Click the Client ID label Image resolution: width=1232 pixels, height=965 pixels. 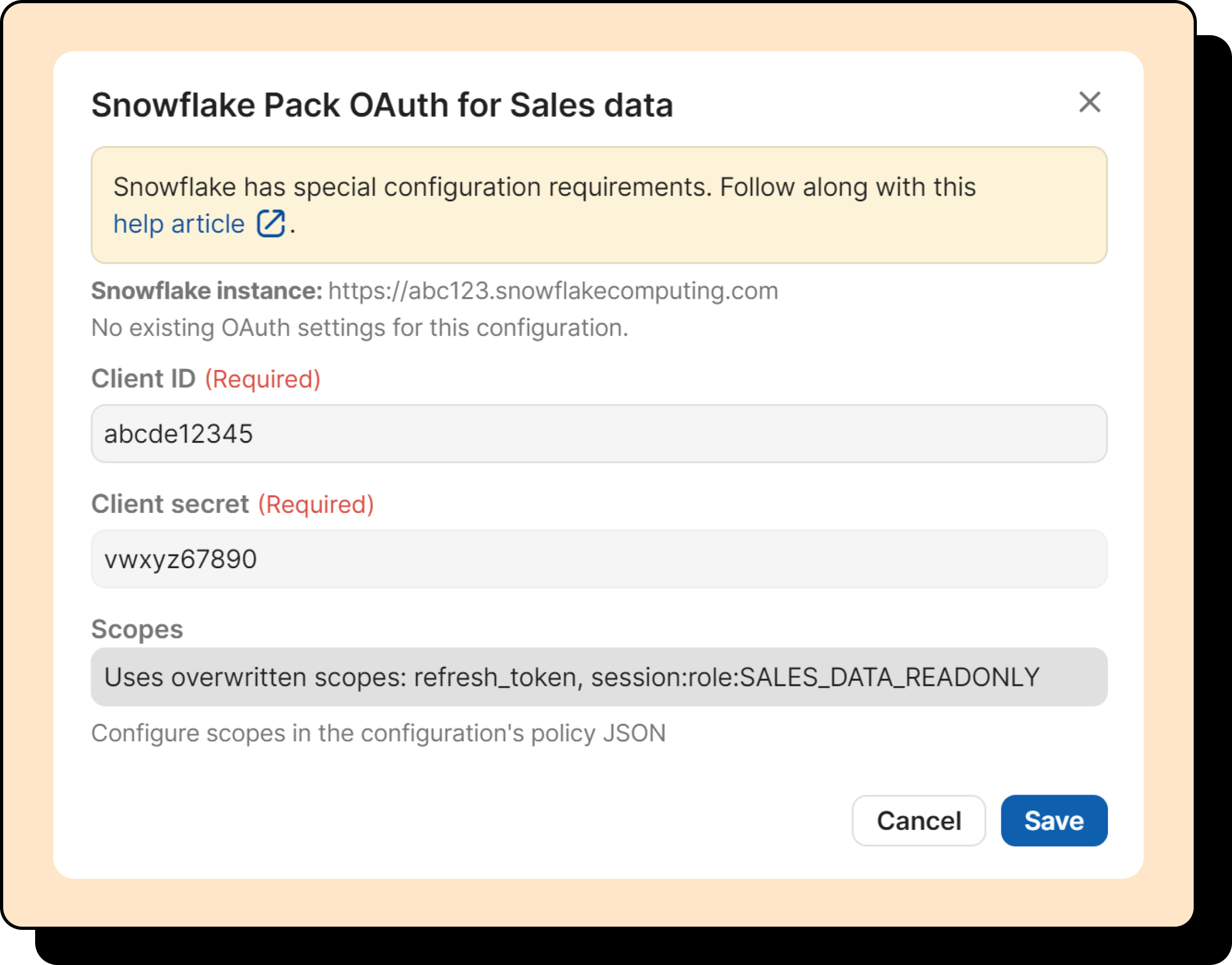143,379
